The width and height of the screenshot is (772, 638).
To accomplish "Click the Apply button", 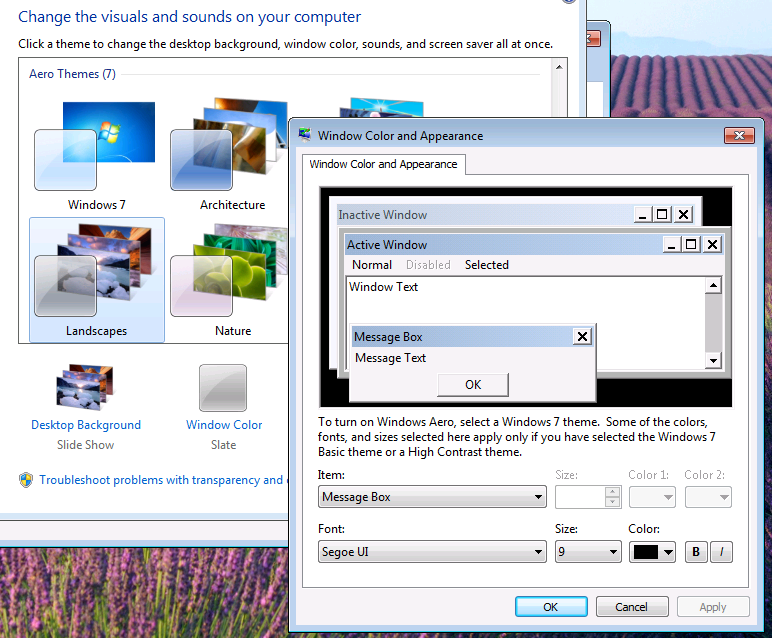I will 713,607.
